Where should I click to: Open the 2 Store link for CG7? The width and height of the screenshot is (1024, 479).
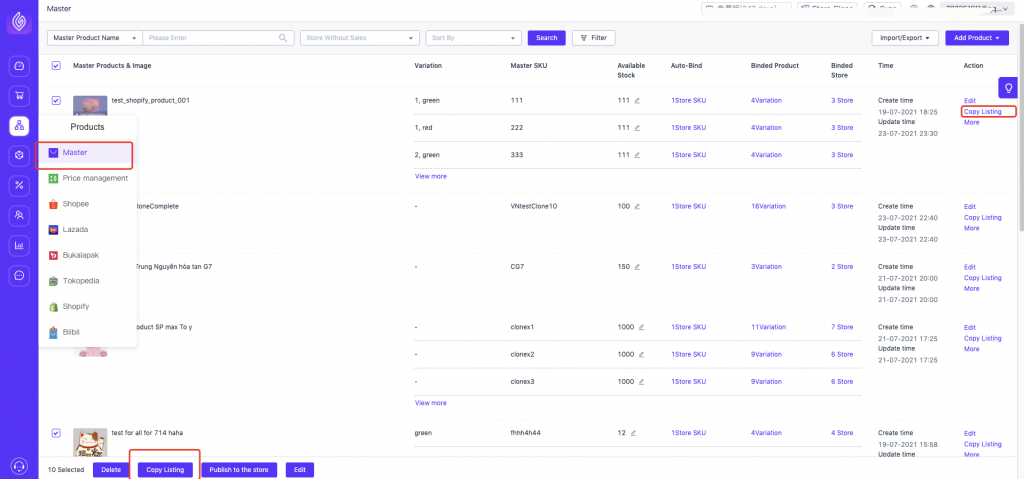(842, 267)
